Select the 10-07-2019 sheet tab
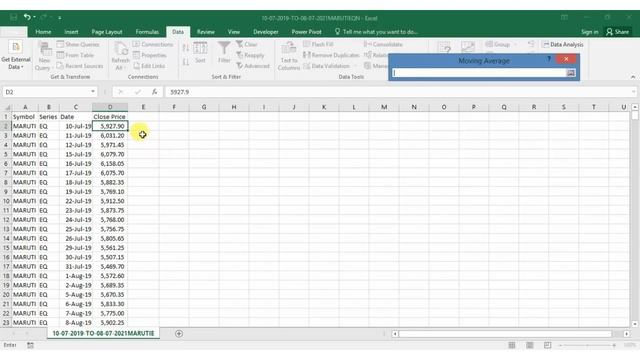This screenshot has height=360, width=640. click(x=103, y=333)
